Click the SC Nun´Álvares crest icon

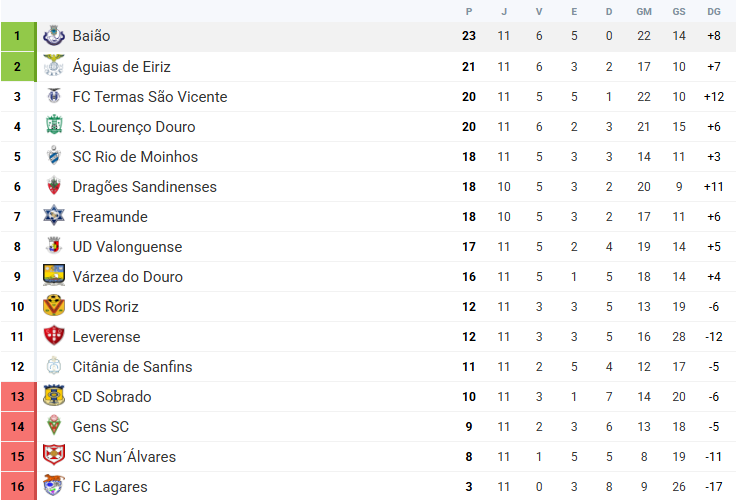pyautogui.click(x=54, y=456)
